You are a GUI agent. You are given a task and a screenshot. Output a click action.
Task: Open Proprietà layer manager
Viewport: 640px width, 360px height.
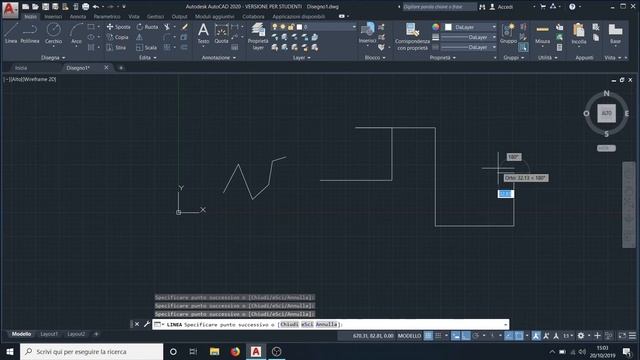pos(258,36)
